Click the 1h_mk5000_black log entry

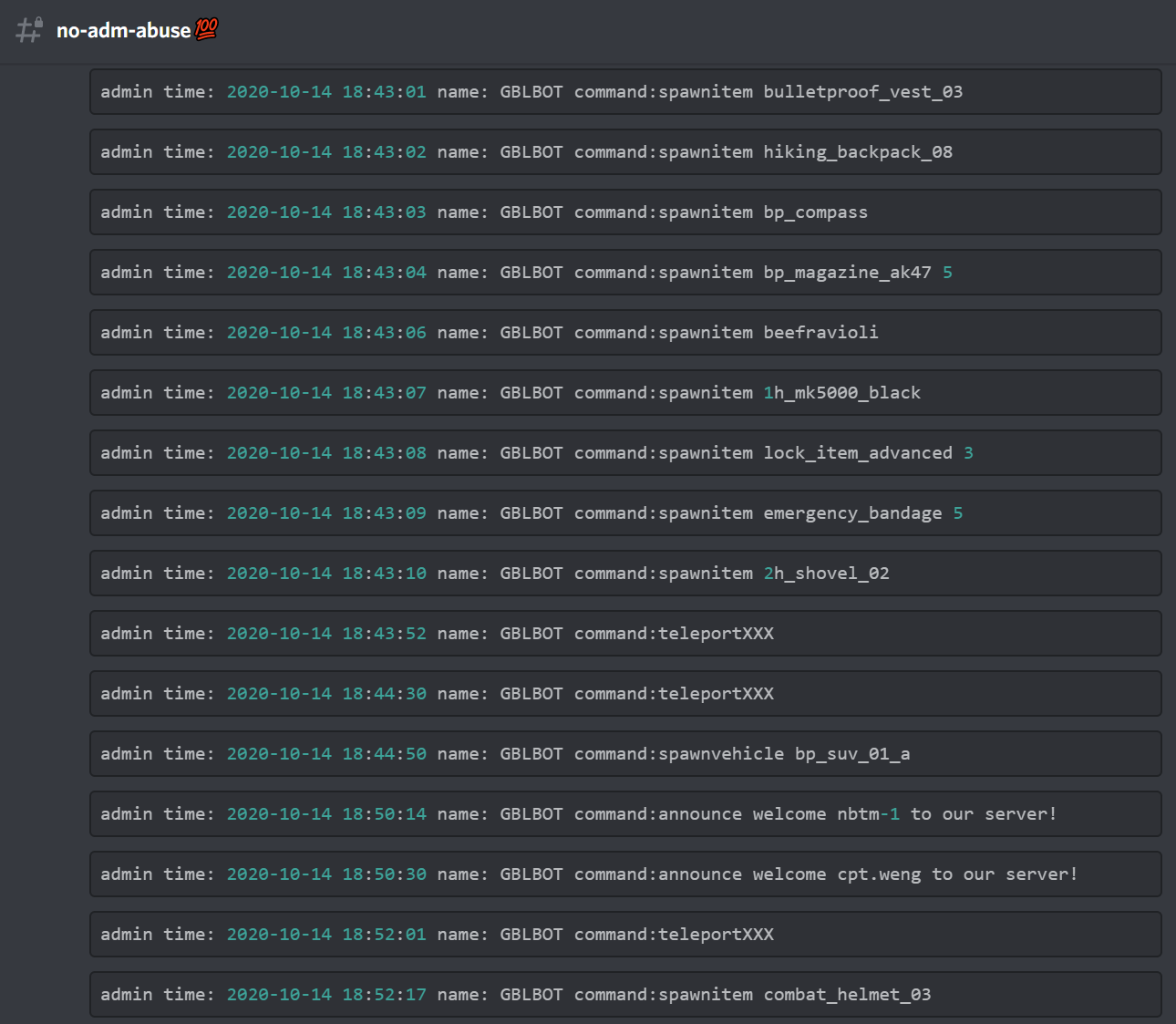(624, 393)
